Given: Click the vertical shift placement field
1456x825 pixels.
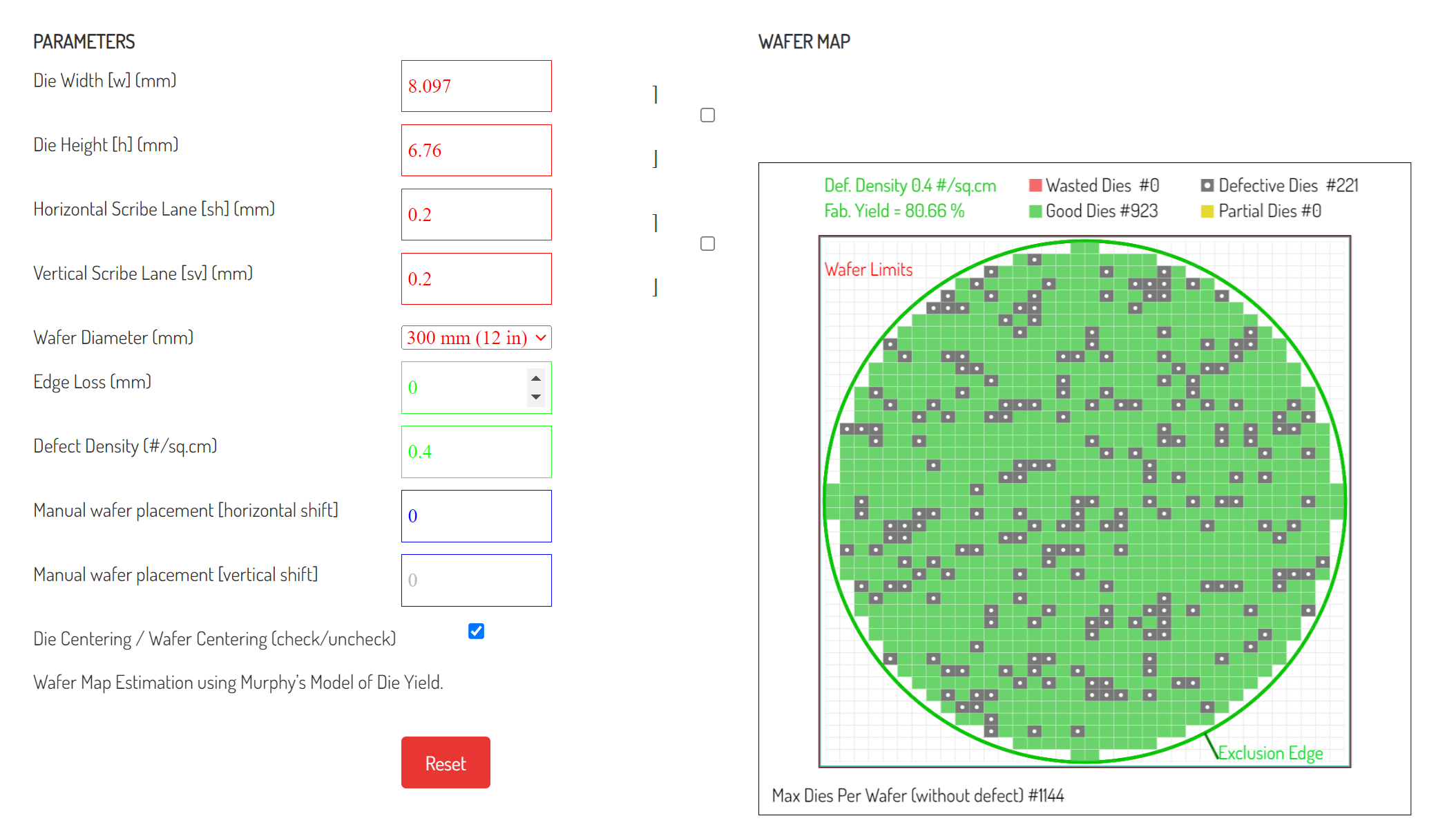Looking at the screenshot, I should point(476,580).
